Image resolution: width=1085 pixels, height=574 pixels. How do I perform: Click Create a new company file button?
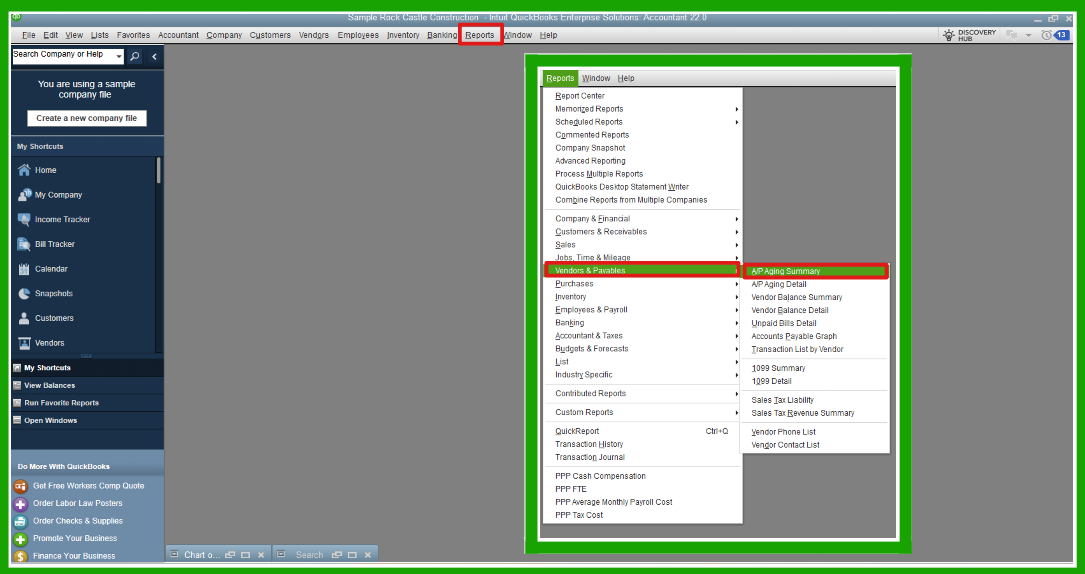click(x=86, y=118)
